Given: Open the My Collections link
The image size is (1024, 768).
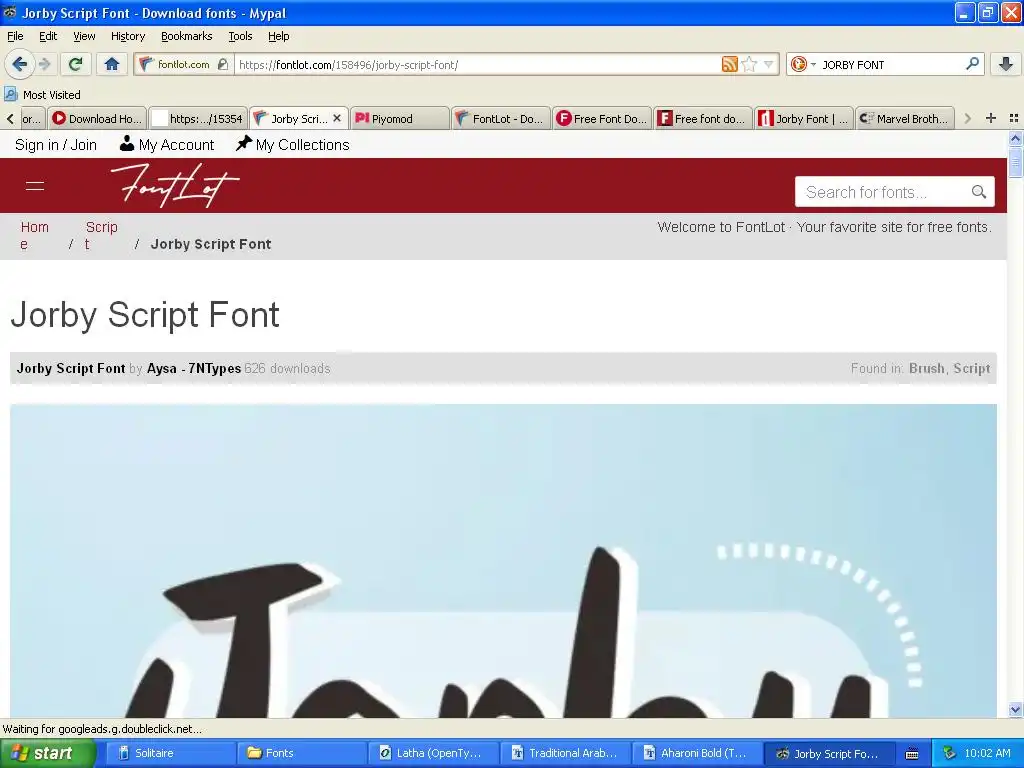Looking at the screenshot, I should click(x=293, y=144).
